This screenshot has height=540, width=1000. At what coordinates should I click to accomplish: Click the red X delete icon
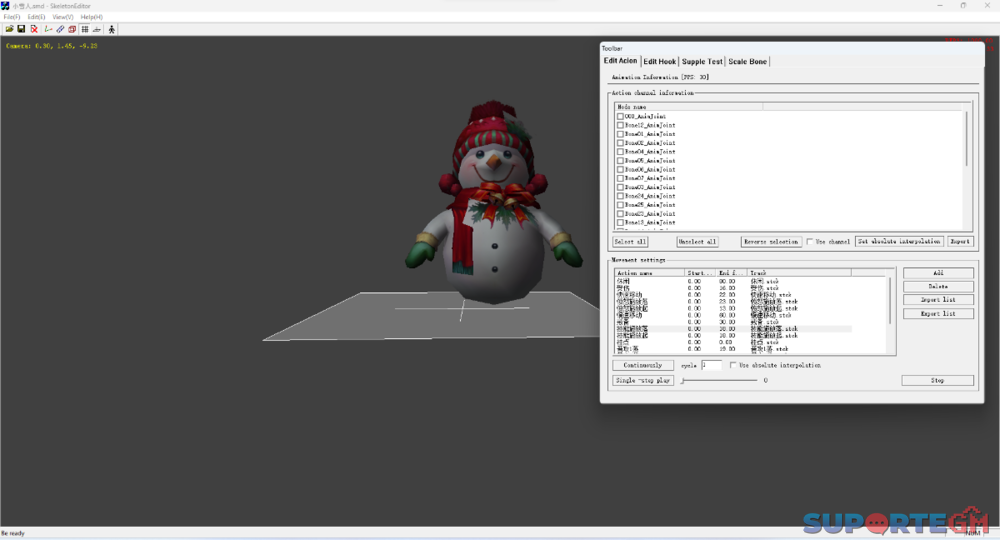[x=34, y=29]
